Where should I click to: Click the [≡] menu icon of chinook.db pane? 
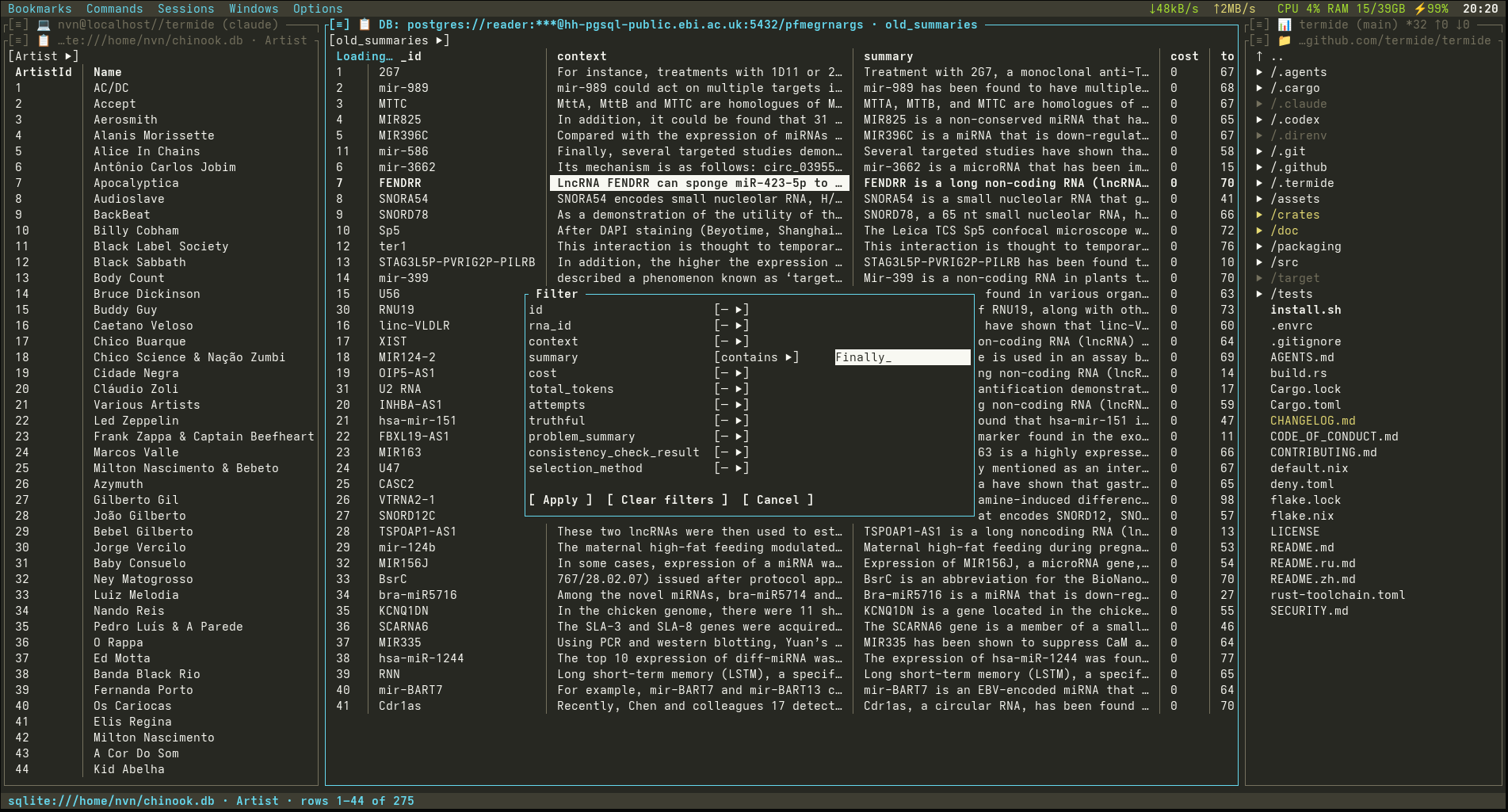coord(18,40)
